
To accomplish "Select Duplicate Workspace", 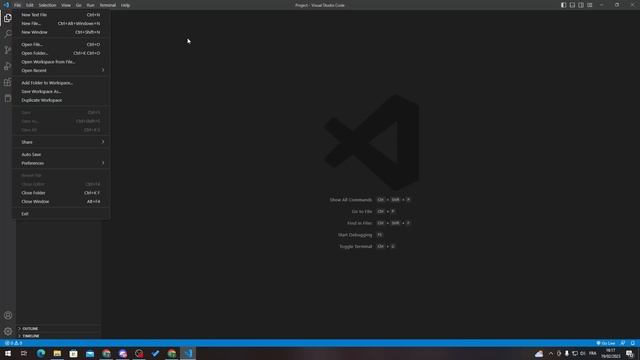I will pos(61,100).
